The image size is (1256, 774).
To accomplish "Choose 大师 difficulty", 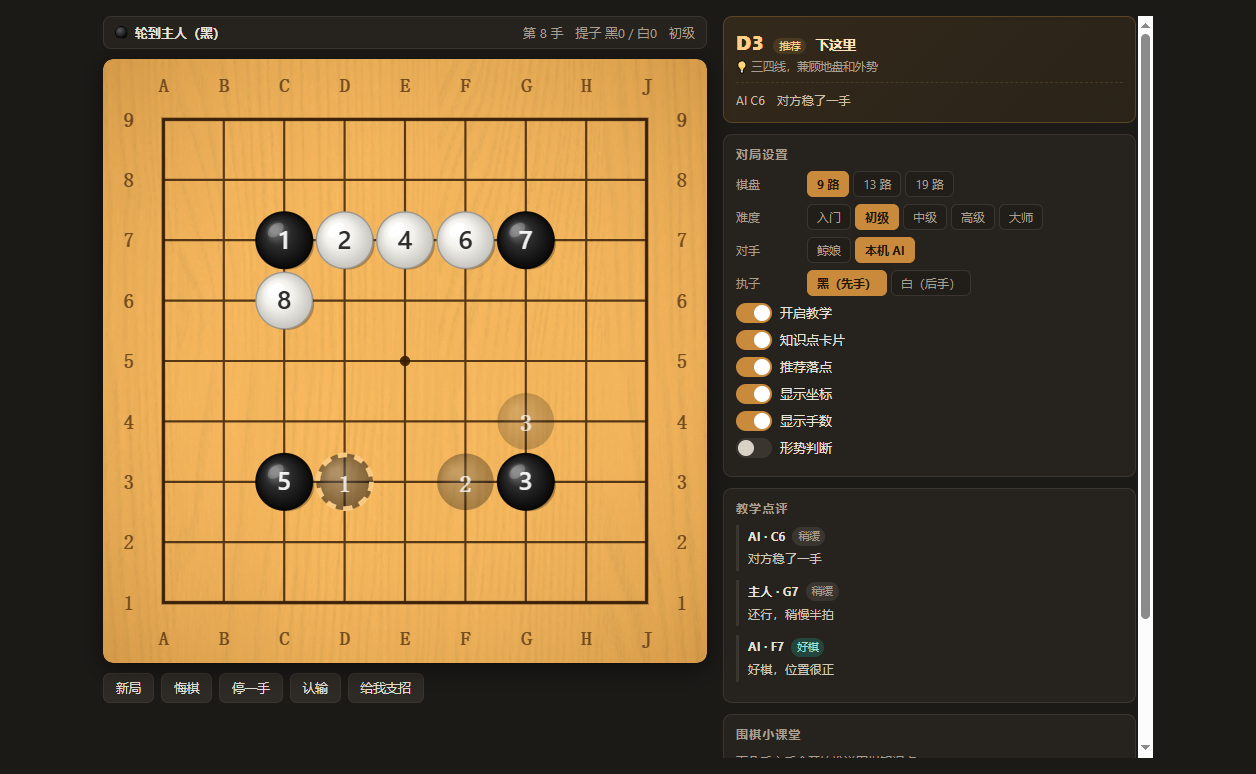I will [x=1021, y=217].
